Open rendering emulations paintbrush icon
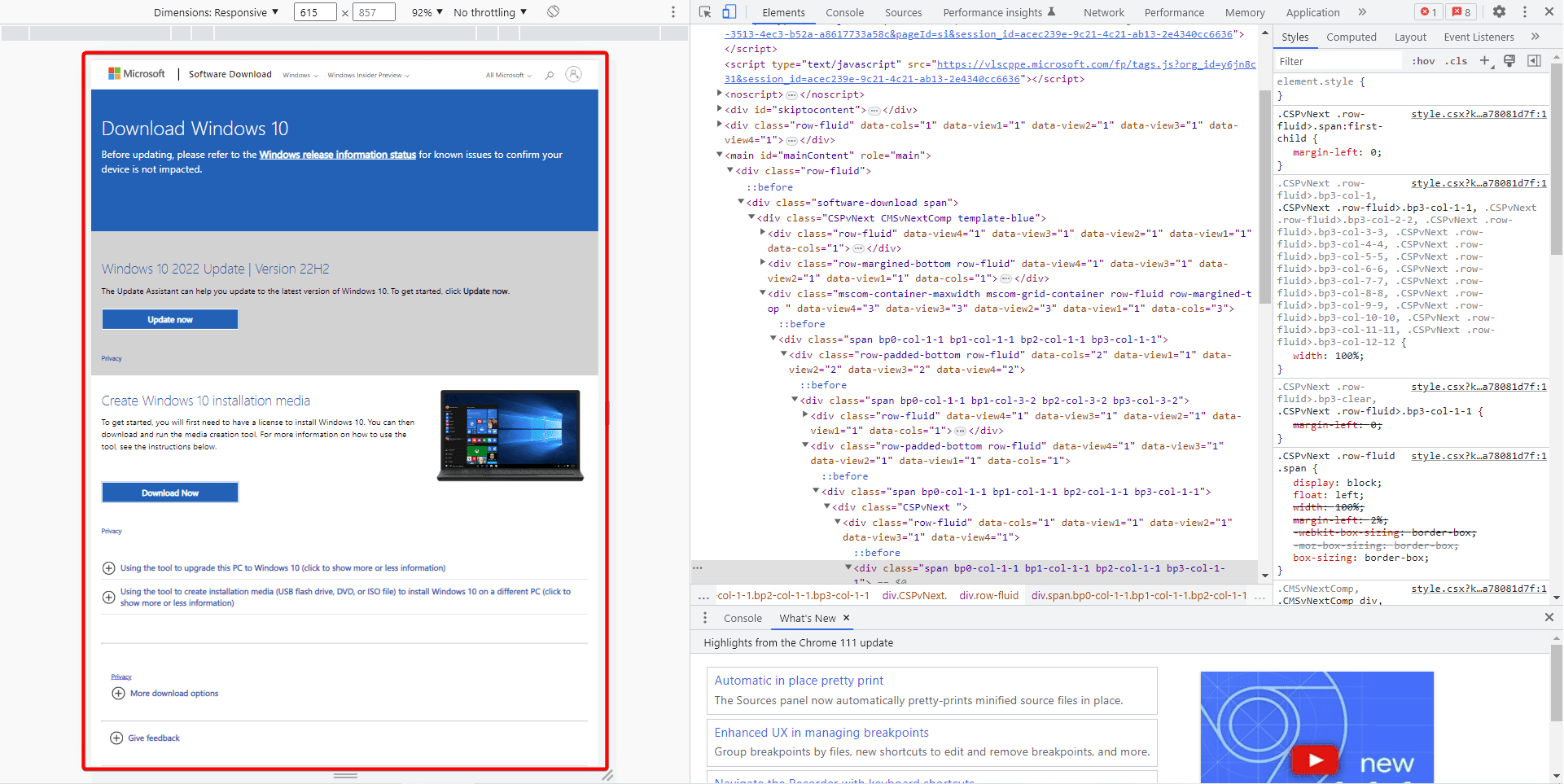 point(1509,61)
